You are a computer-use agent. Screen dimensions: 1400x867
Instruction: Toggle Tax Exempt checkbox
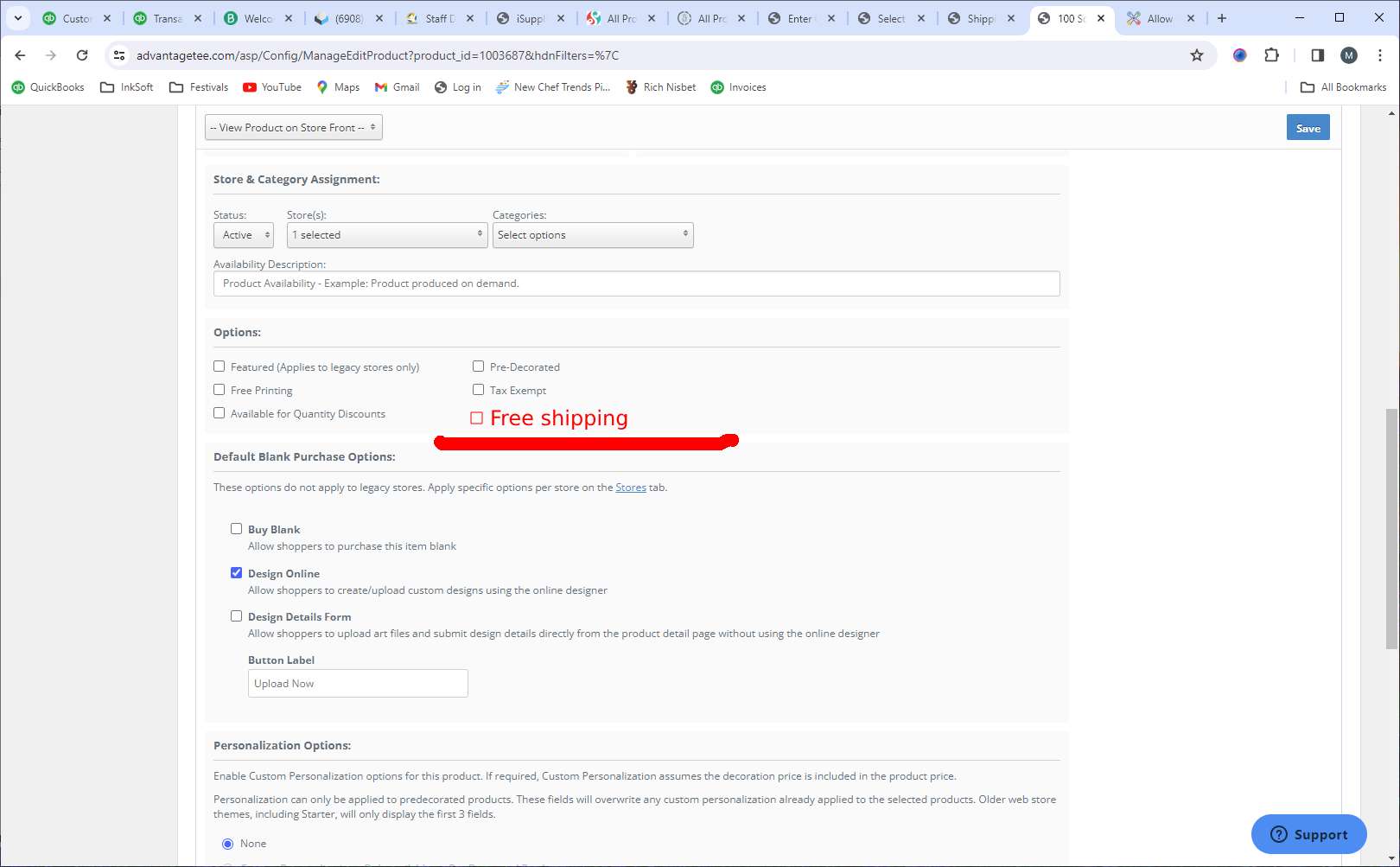[478, 390]
